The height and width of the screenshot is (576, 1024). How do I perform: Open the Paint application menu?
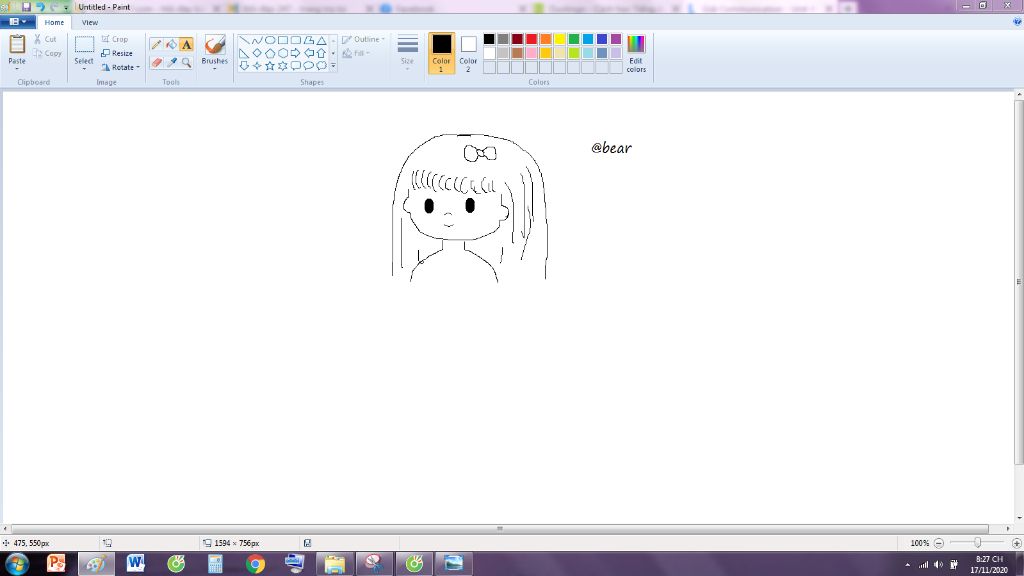click(x=19, y=22)
